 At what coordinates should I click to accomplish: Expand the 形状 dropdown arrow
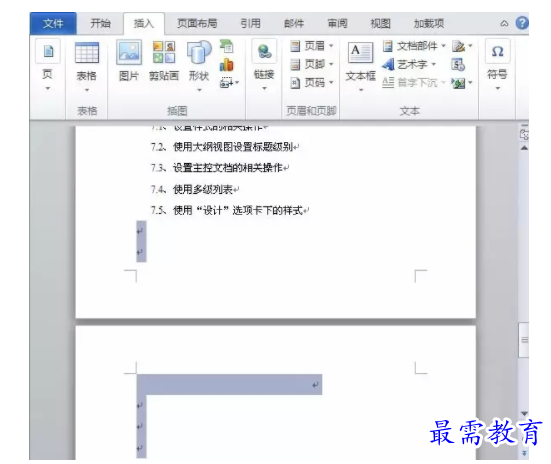coord(199,90)
